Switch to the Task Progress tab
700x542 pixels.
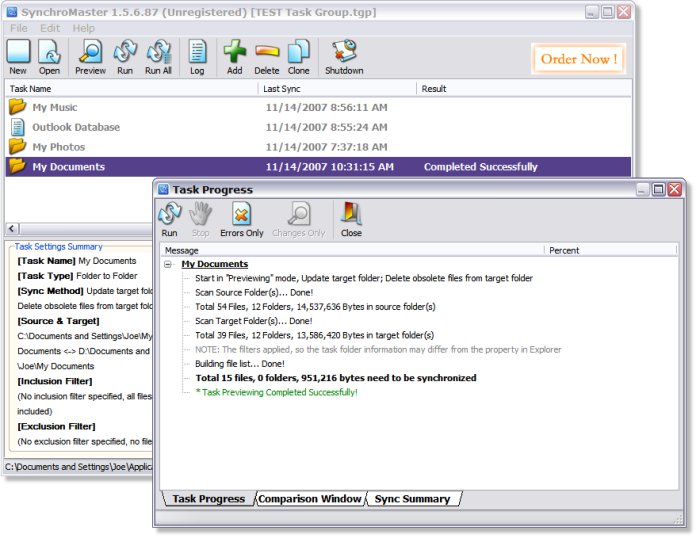pyautogui.click(x=208, y=499)
